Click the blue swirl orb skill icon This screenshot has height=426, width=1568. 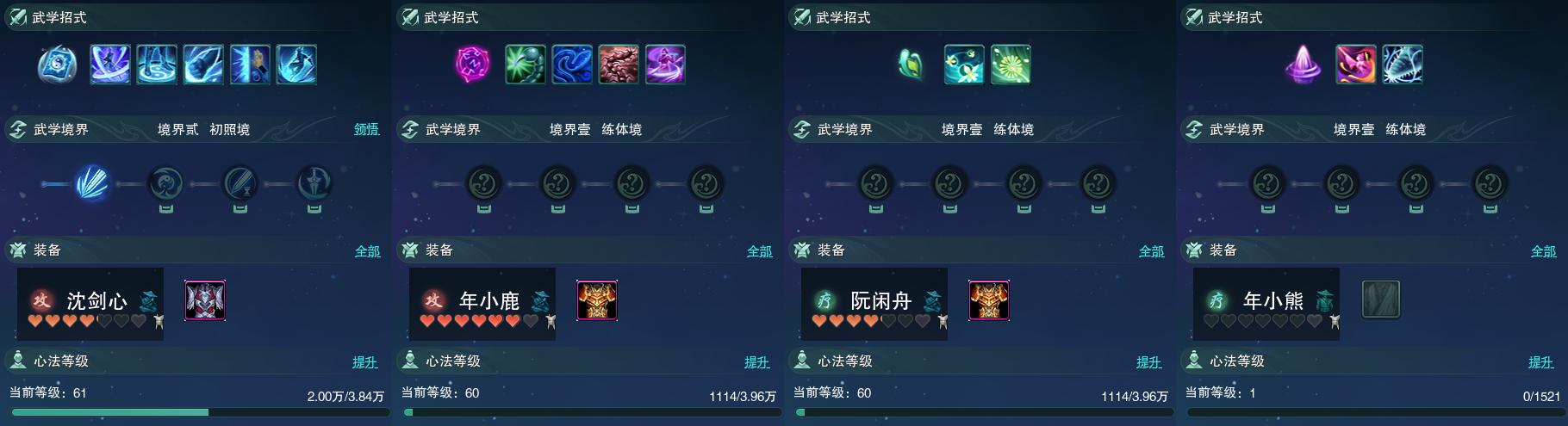58,65
